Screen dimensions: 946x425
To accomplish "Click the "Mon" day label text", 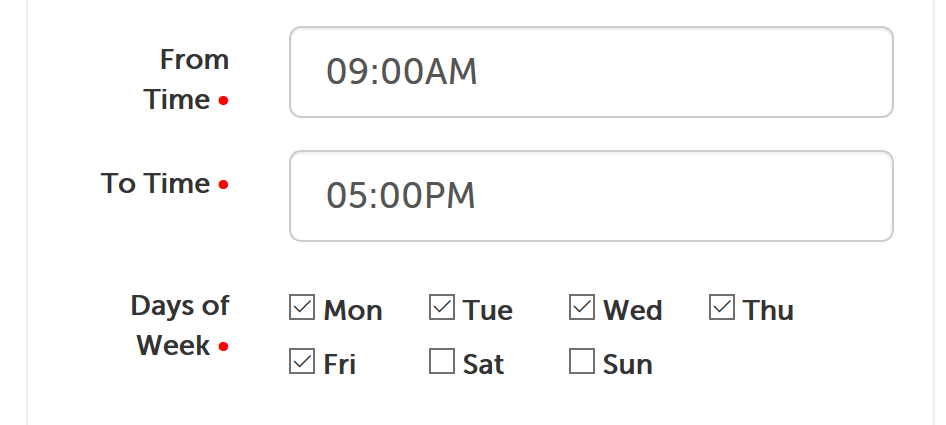I will click(x=353, y=311).
